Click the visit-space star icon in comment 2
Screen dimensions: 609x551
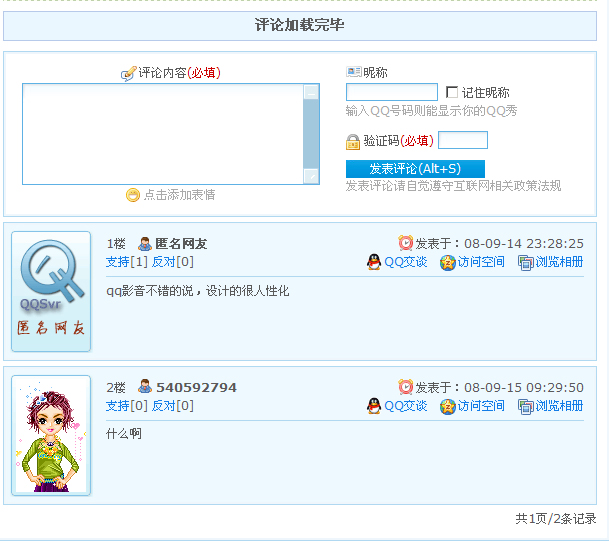pyautogui.click(x=447, y=407)
